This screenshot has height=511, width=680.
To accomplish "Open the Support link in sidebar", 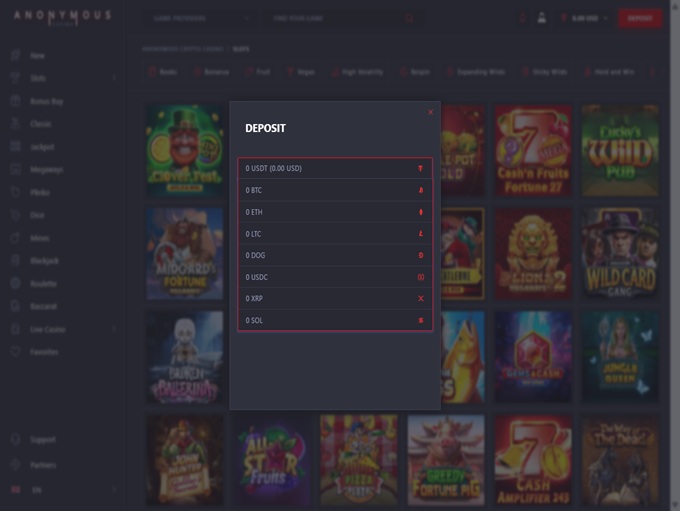I will 43,440.
